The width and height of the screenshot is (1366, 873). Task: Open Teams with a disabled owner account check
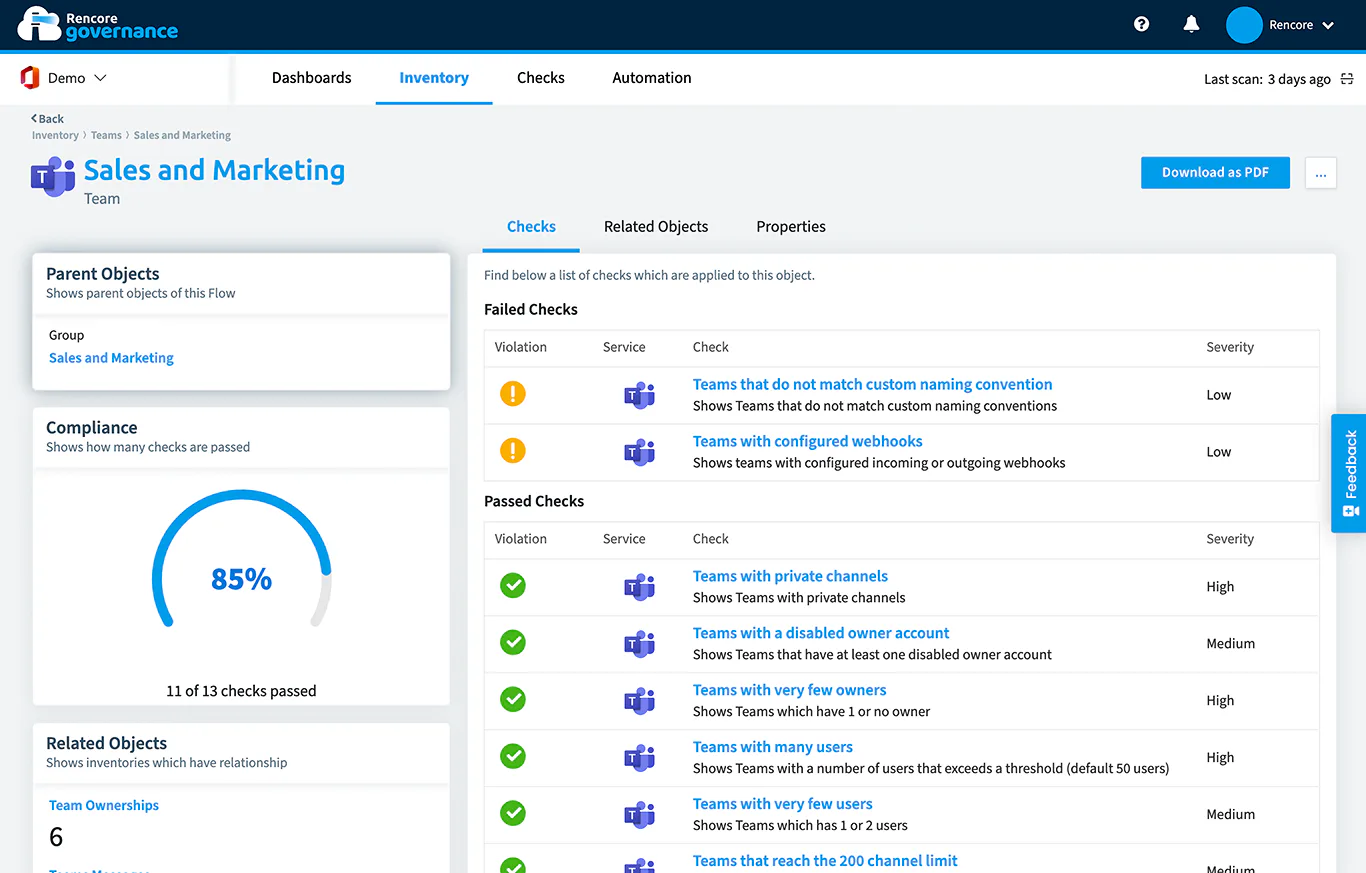(821, 633)
